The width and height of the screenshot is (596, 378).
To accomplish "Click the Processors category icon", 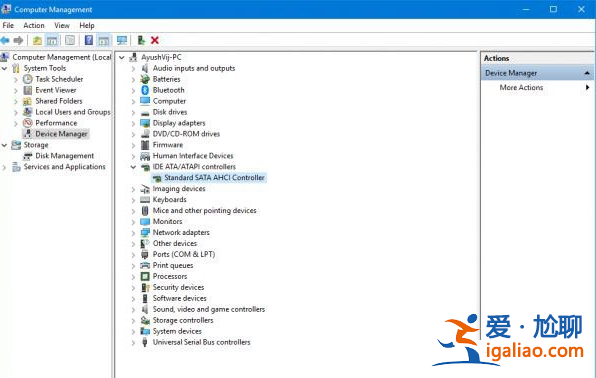I will [145, 276].
